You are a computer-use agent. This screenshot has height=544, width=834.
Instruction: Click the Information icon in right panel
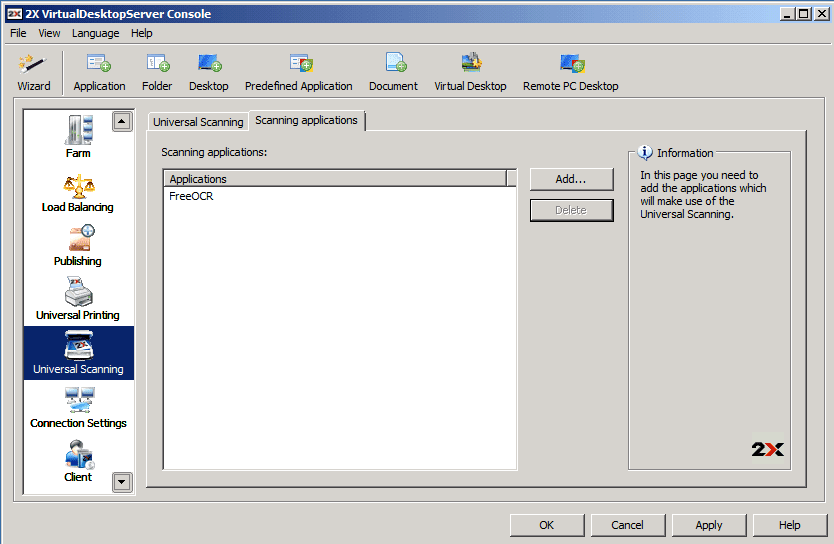(645, 153)
